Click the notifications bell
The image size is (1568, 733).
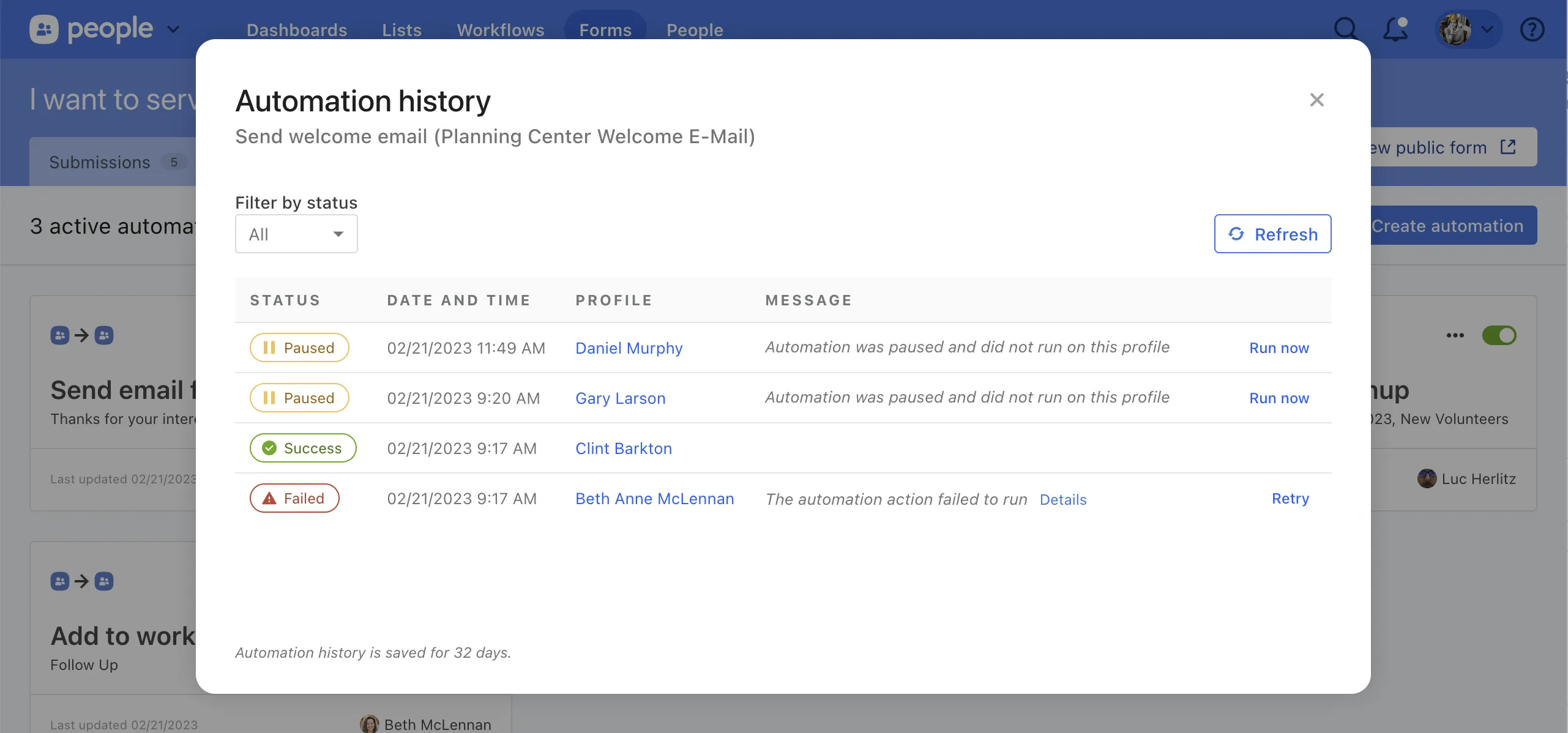click(x=1395, y=29)
